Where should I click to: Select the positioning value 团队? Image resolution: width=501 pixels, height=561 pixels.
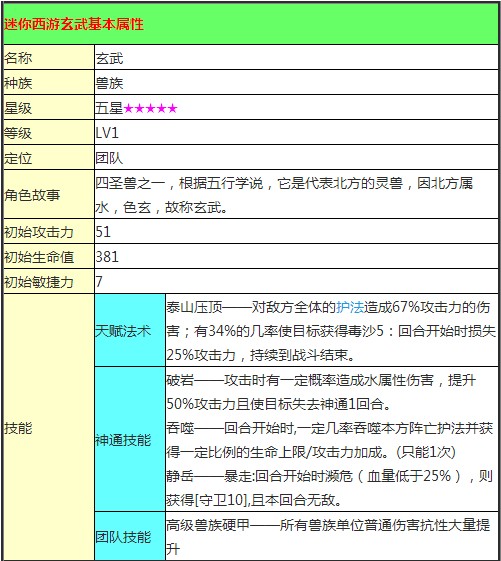tap(109, 158)
